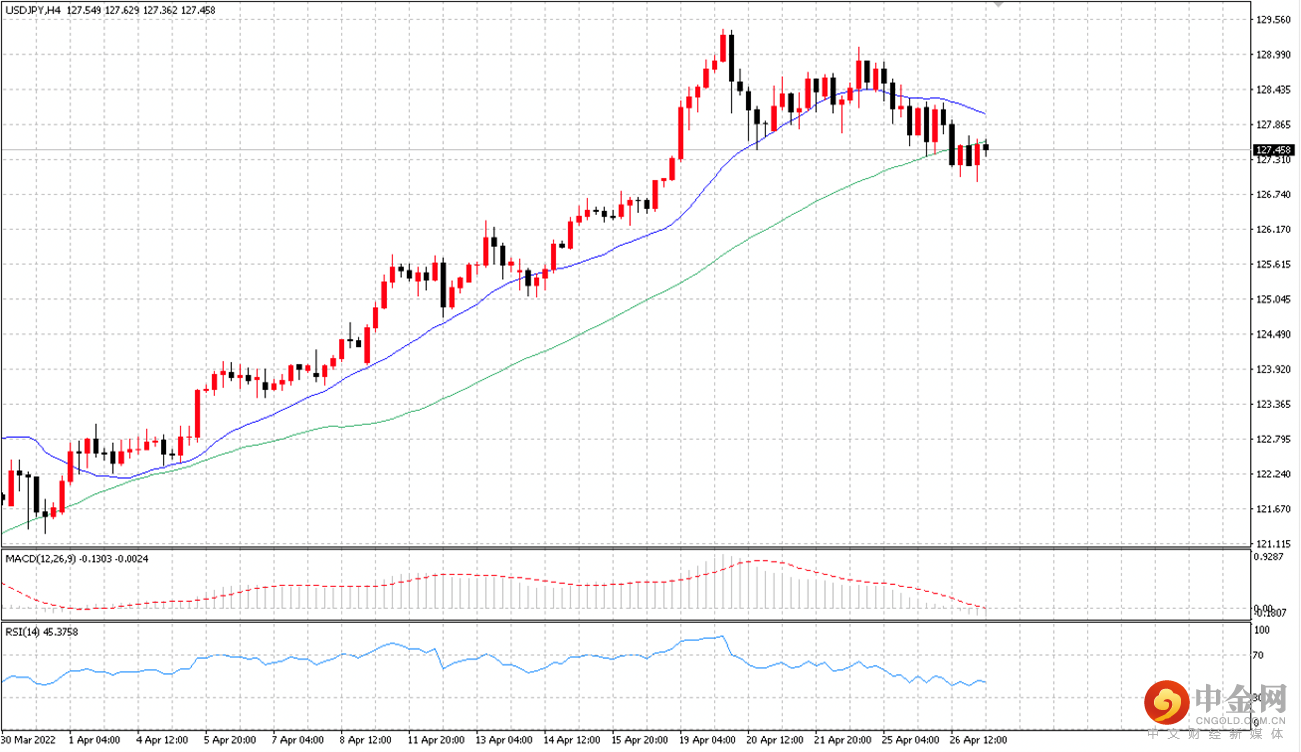
Task: Click the 14 Apr 12:00 time label
Action: [570, 741]
